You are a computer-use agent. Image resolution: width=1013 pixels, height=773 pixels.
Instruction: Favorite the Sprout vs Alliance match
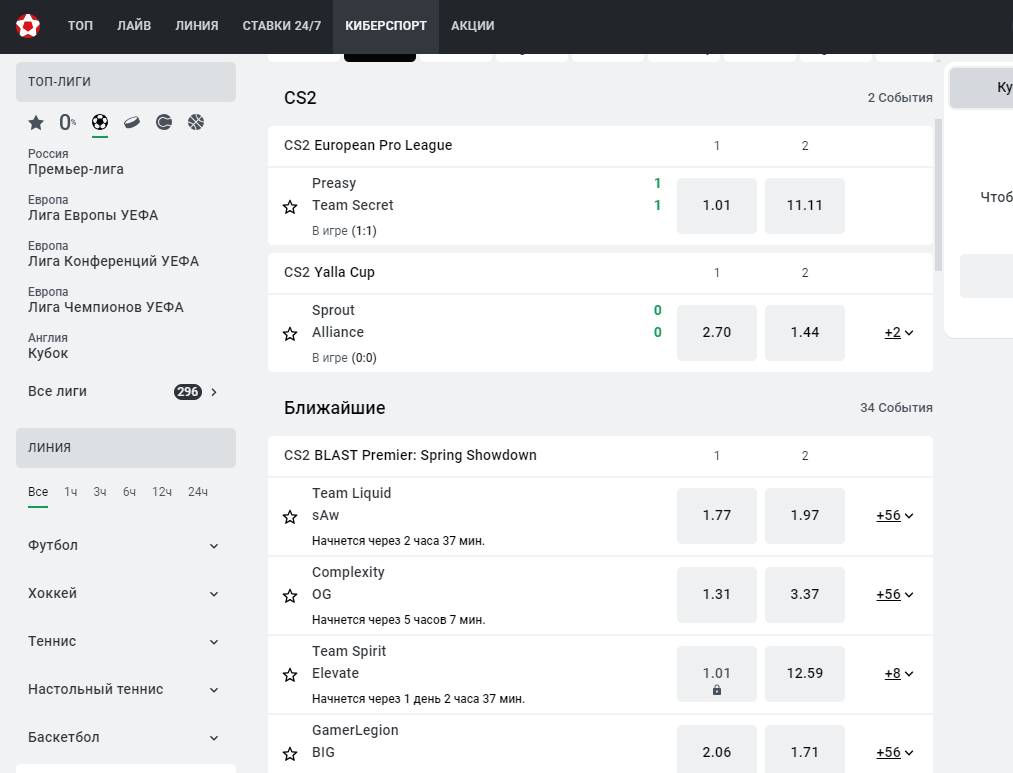290,334
